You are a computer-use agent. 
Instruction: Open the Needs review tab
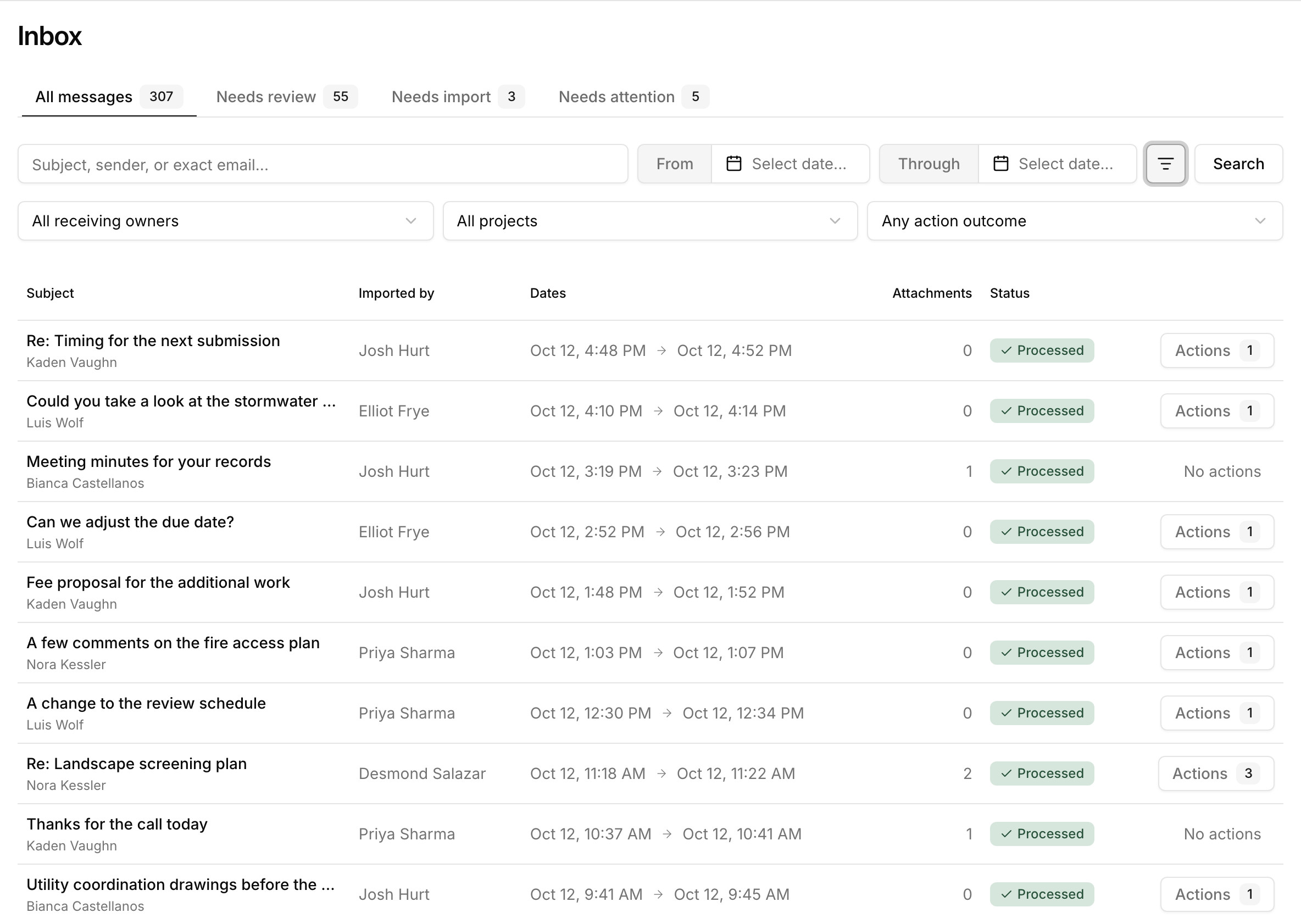point(287,97)
